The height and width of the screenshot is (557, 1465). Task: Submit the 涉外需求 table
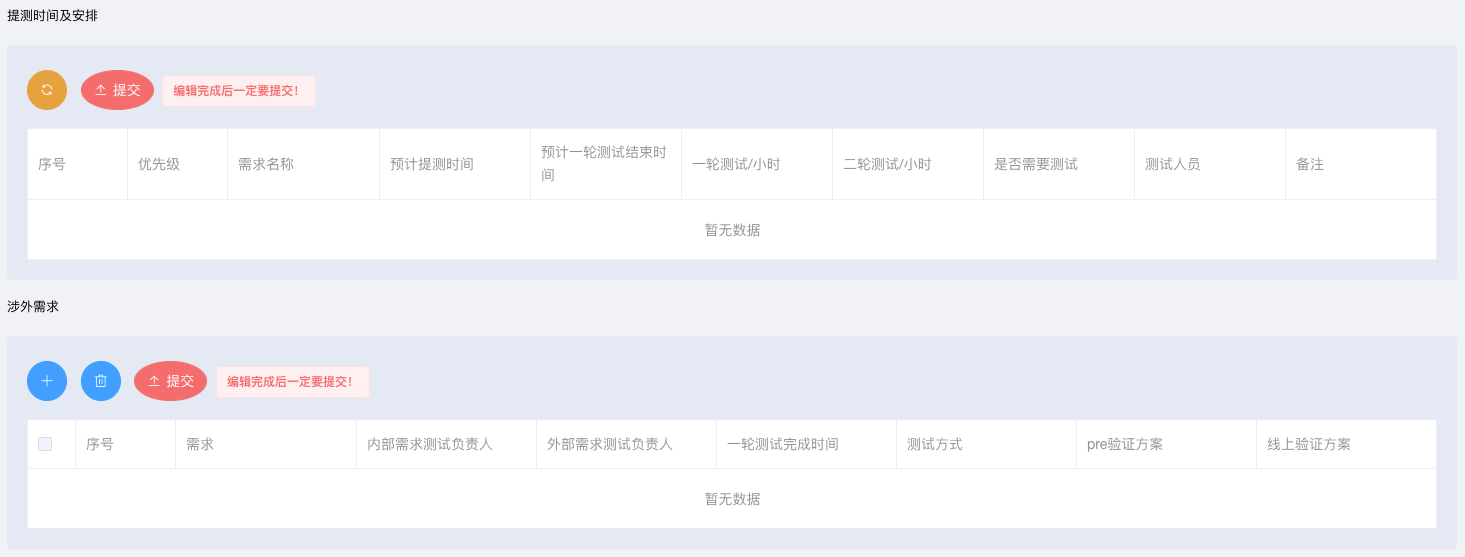pos(170,381)
